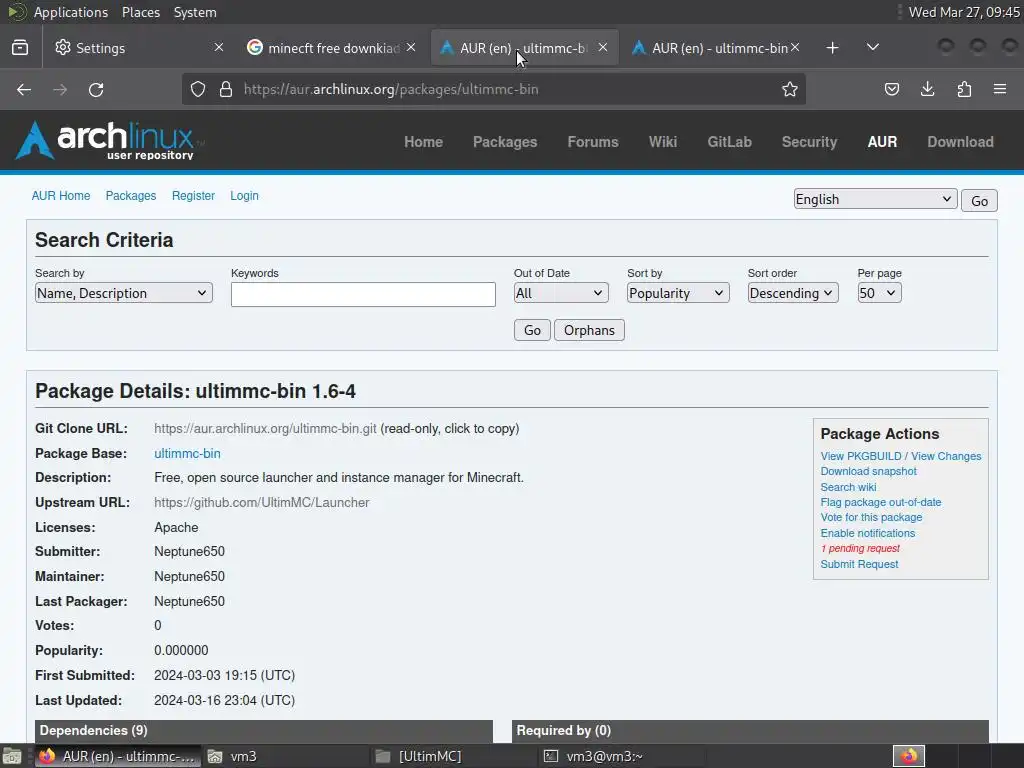Image resolution: width=1024 pixels, height=768 pixels.
Task: Click the browser back arrow
Action: tap(24, 89)
